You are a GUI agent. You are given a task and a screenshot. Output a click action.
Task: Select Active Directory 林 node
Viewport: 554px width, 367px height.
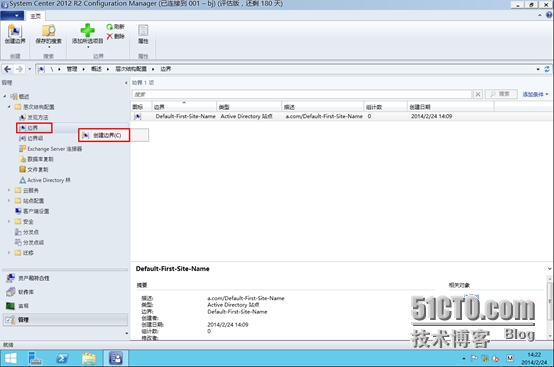point(45,180)
